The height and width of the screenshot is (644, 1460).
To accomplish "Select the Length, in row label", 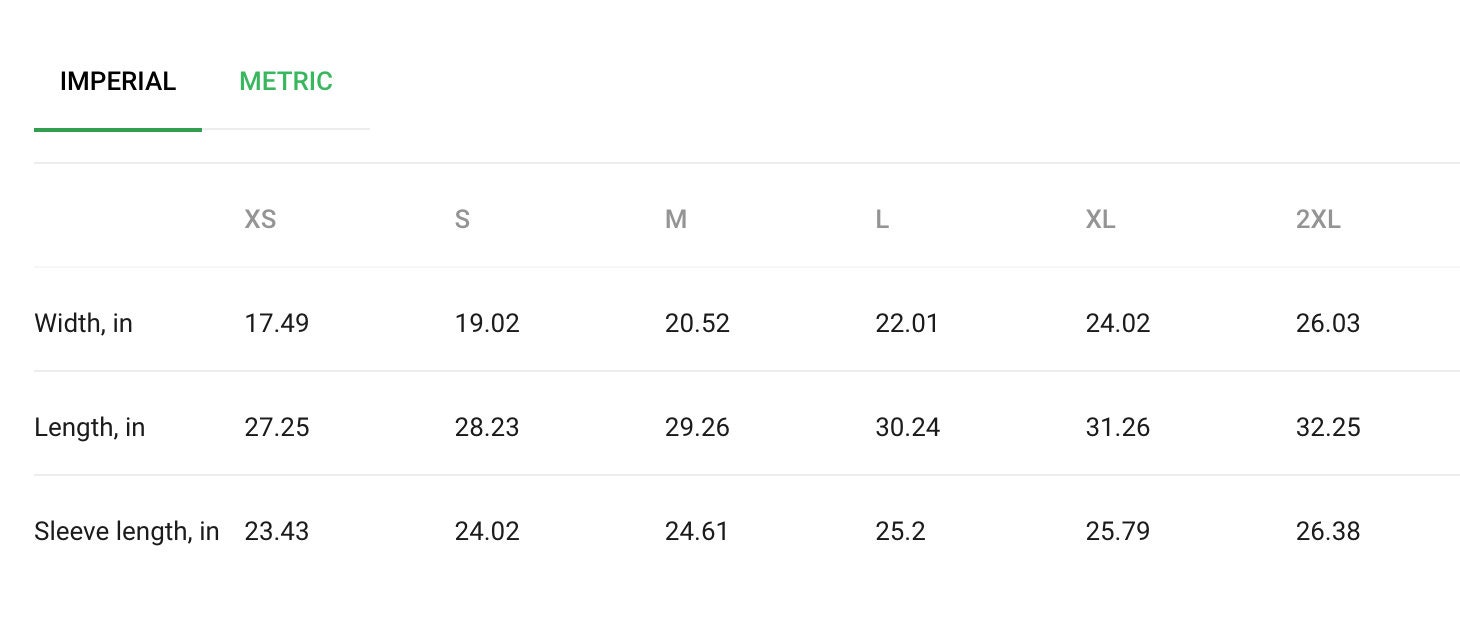I will tap(90, 428).
